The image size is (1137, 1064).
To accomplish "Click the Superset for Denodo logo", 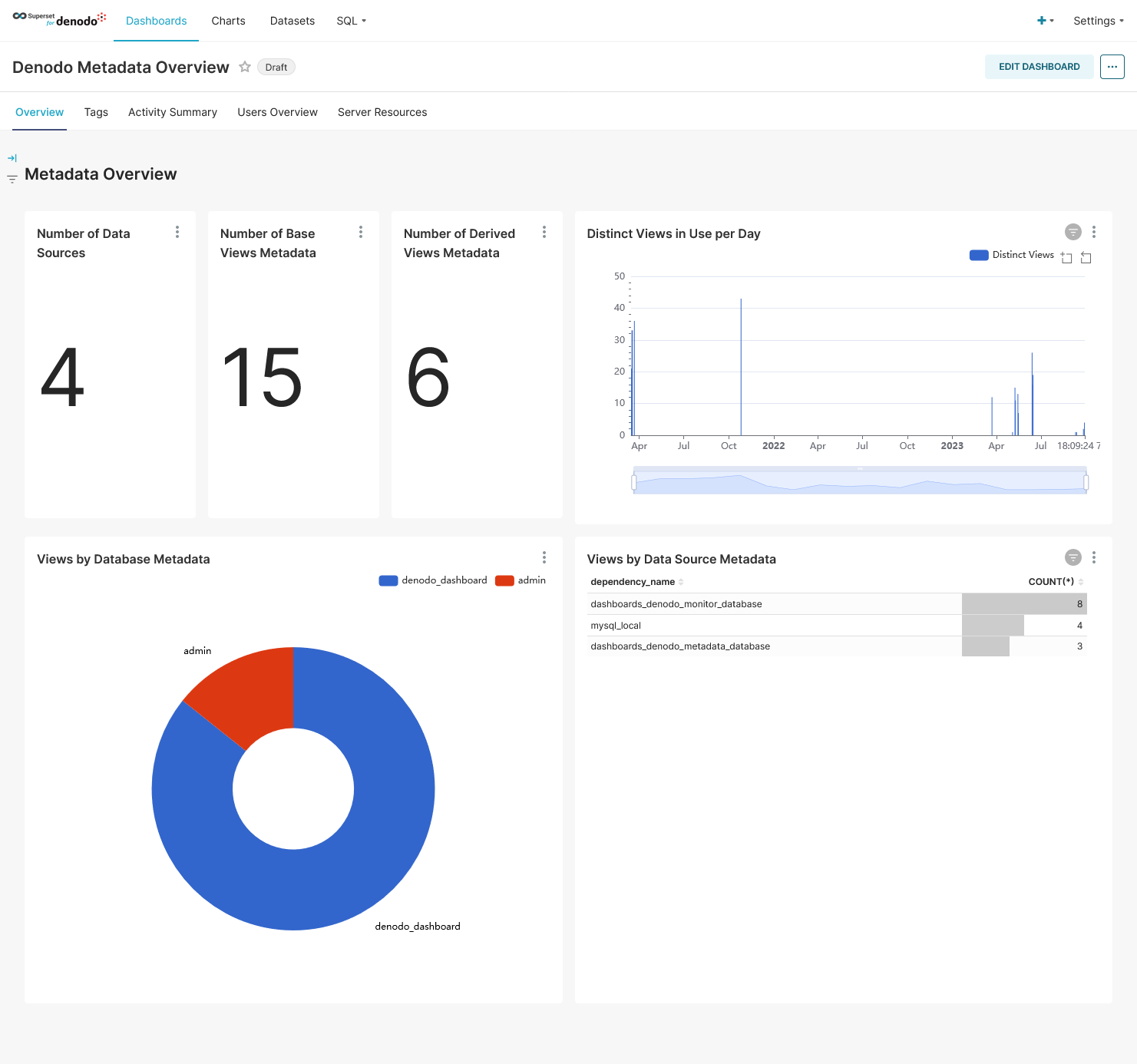I will pos(59,19).
